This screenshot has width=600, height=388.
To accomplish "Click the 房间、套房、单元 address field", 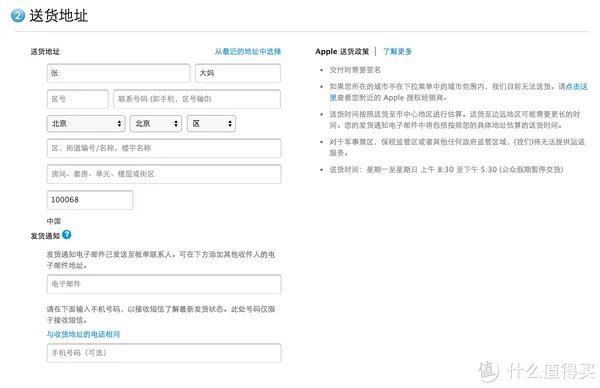I will pos(164,174).
